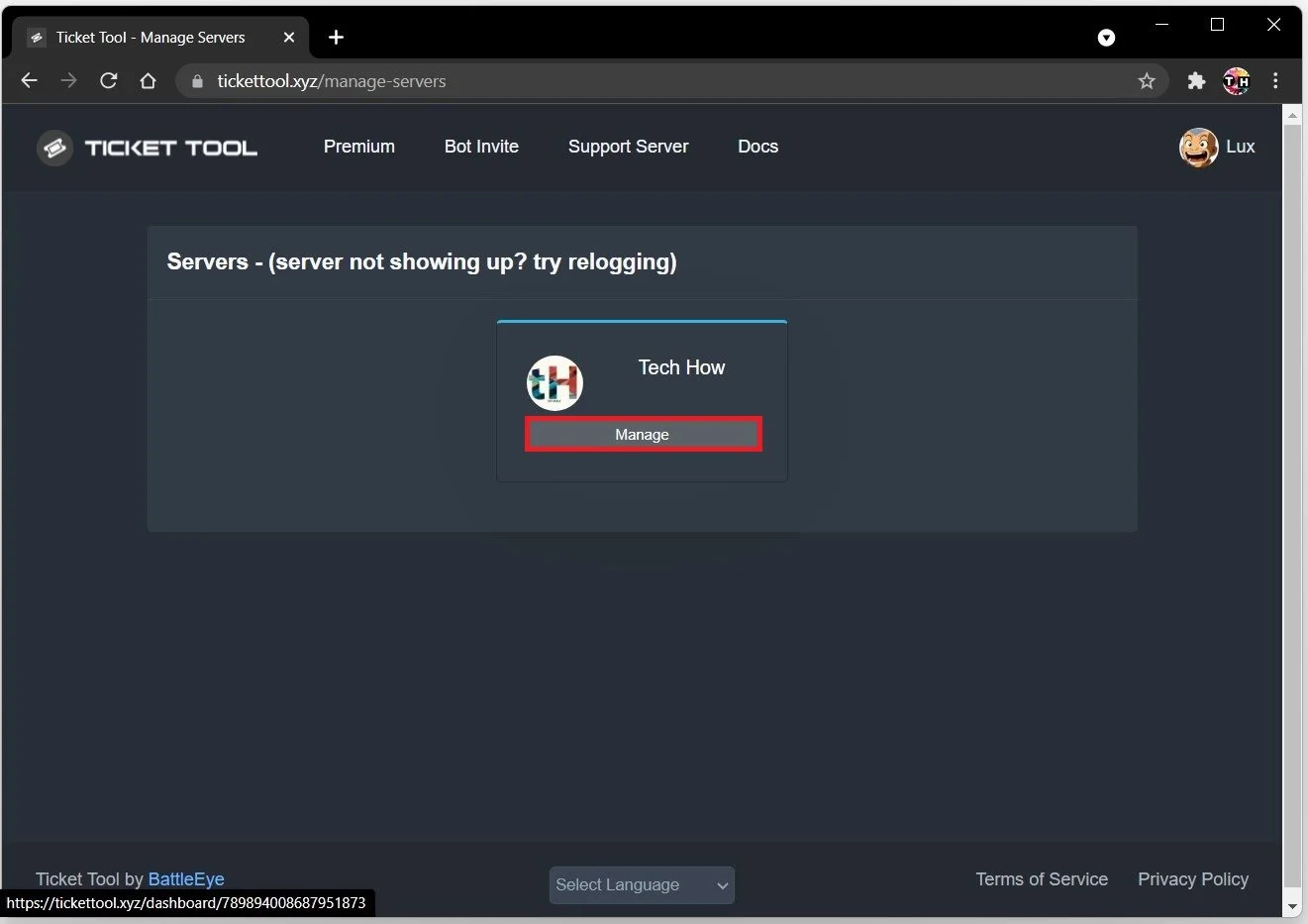
Task: Click the Lux user avatar
Action: pos(1198,148)
